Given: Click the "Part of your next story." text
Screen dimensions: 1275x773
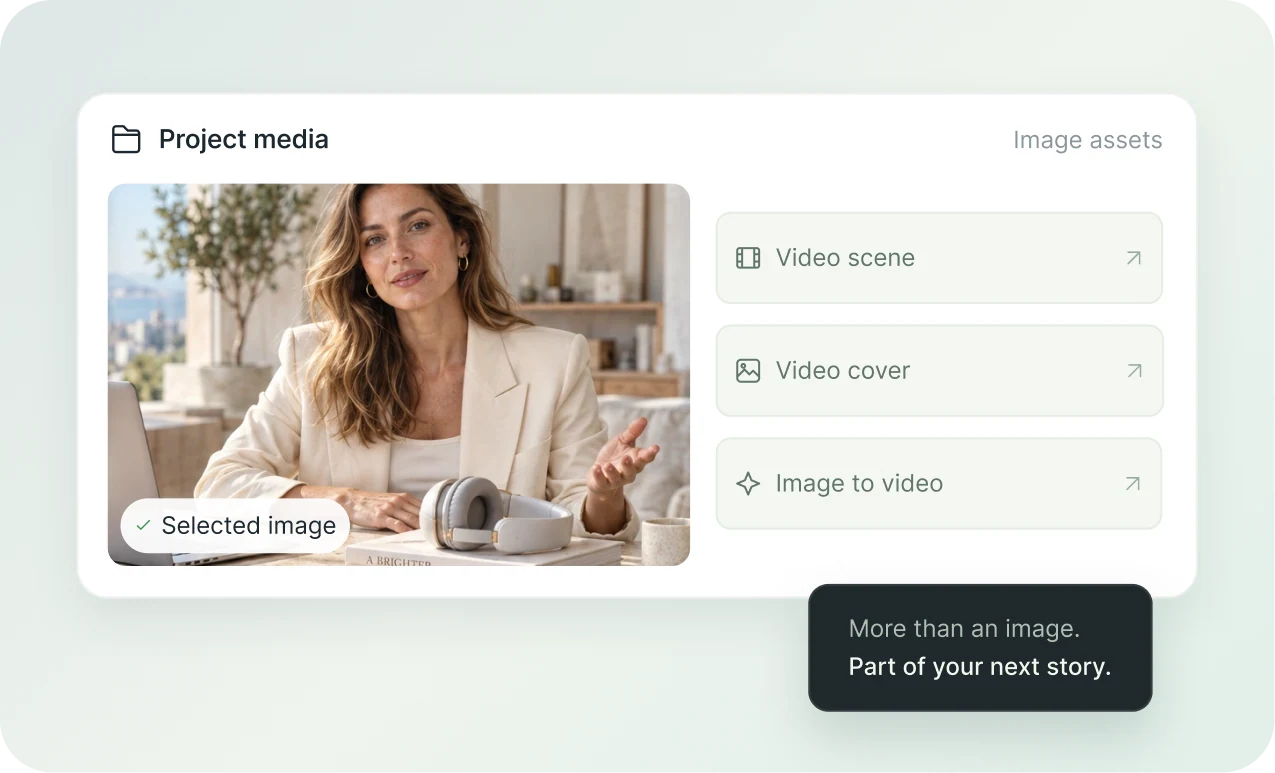Looking at the screenshot, I should pos(980,667).
